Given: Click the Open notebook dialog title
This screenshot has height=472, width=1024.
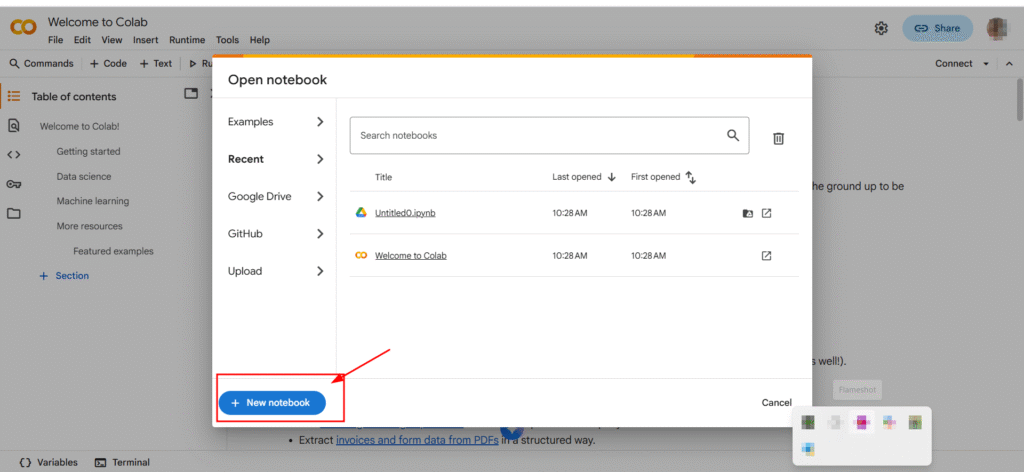Looking at the screenshot, I should click(277, 80).
